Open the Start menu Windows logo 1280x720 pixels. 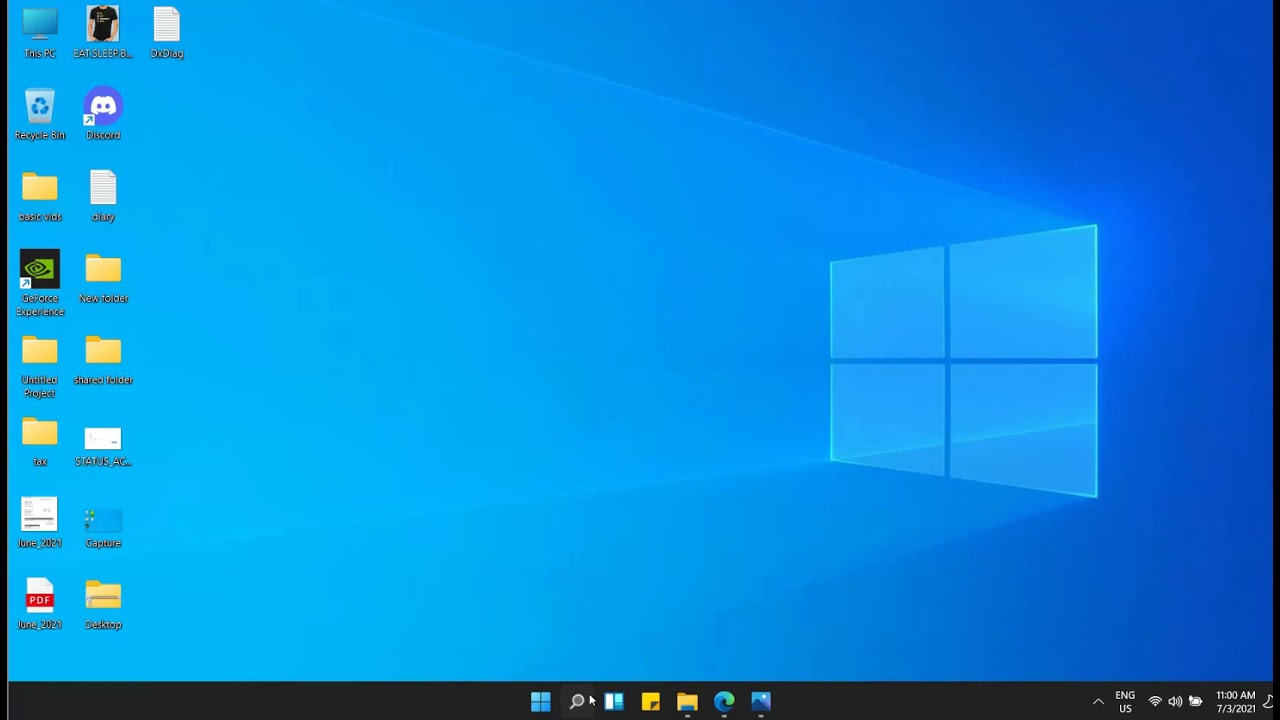tap(540, 701)
